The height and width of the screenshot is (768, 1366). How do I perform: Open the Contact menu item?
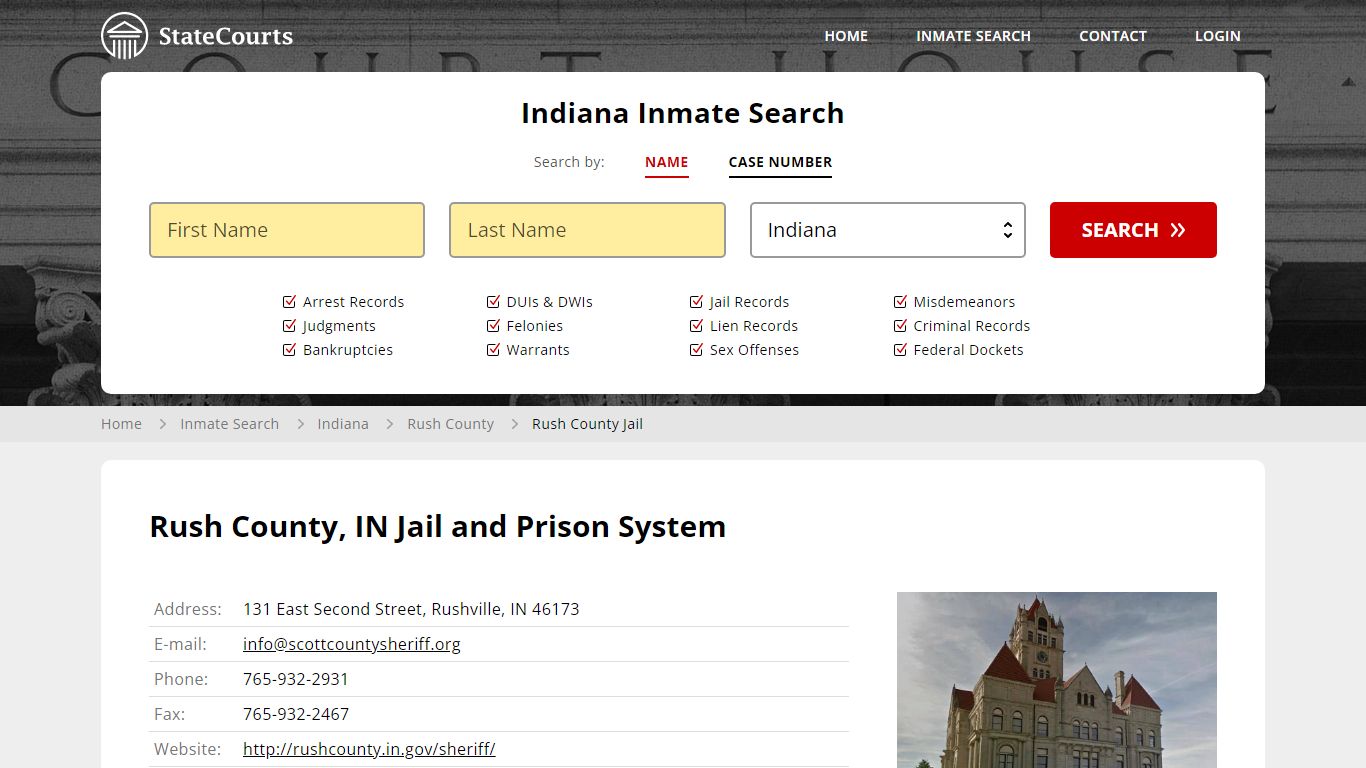pyautogui.click(x=1113, y=36)
